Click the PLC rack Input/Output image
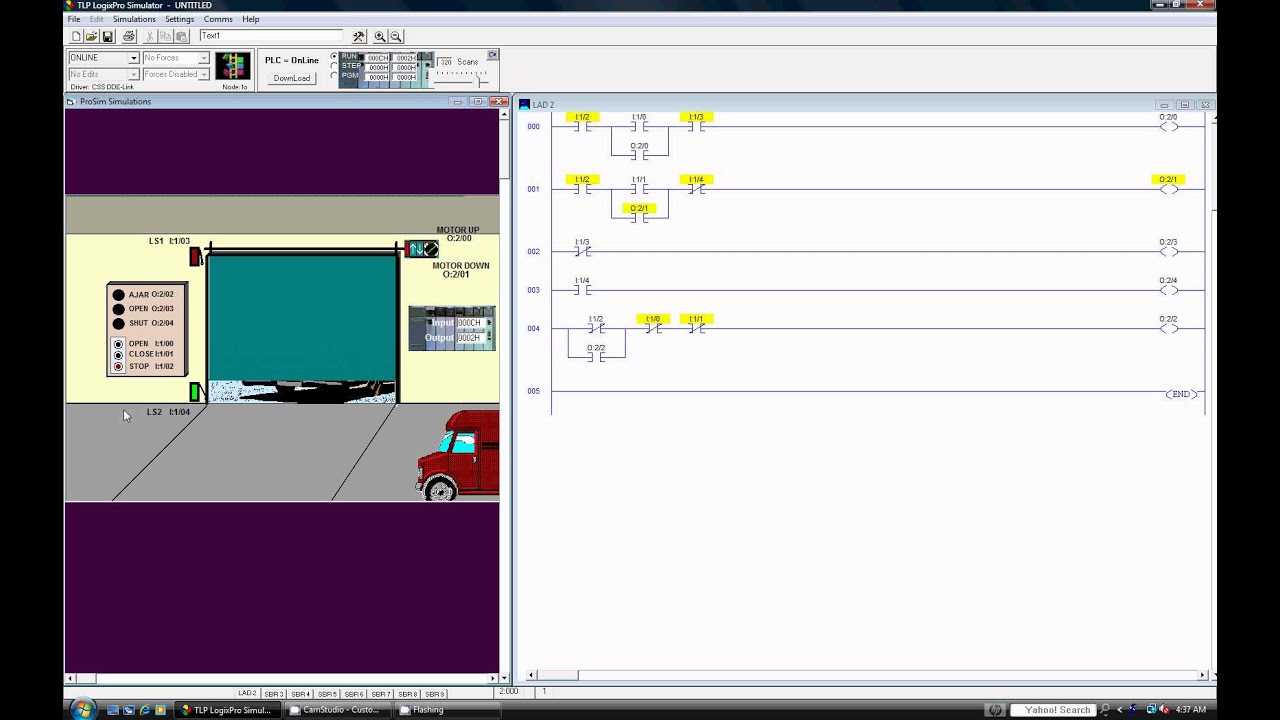Viewport: 1280px width, 720px height. 452,328
